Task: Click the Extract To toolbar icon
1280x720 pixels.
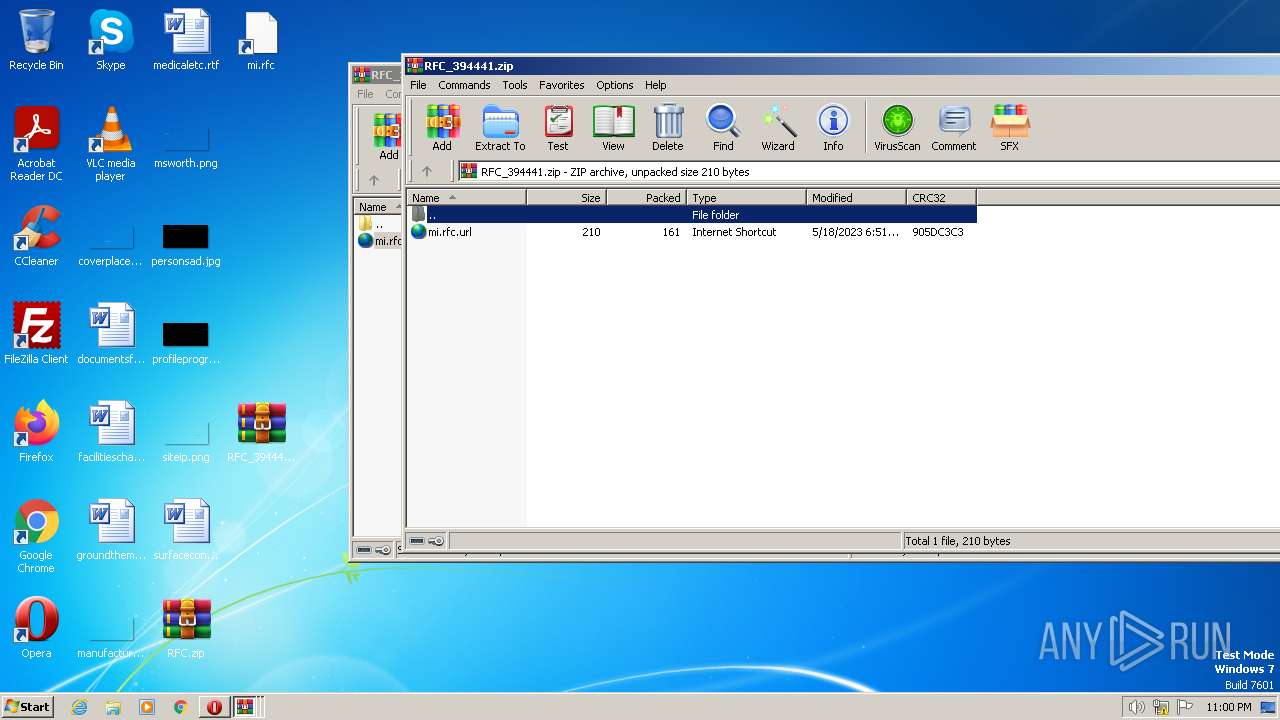Action: (x=500, y=128)
